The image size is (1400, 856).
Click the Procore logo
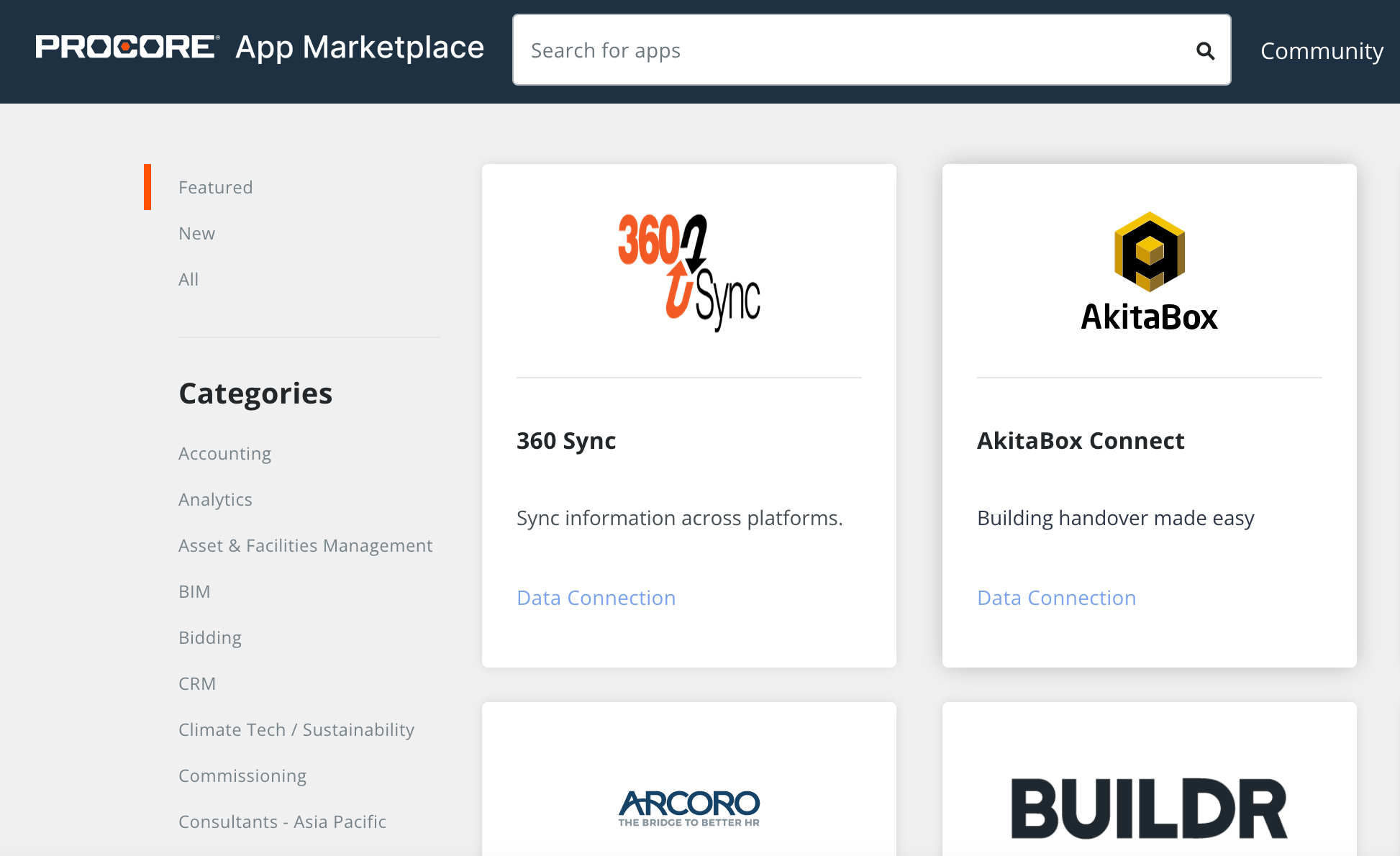[127, 47]
